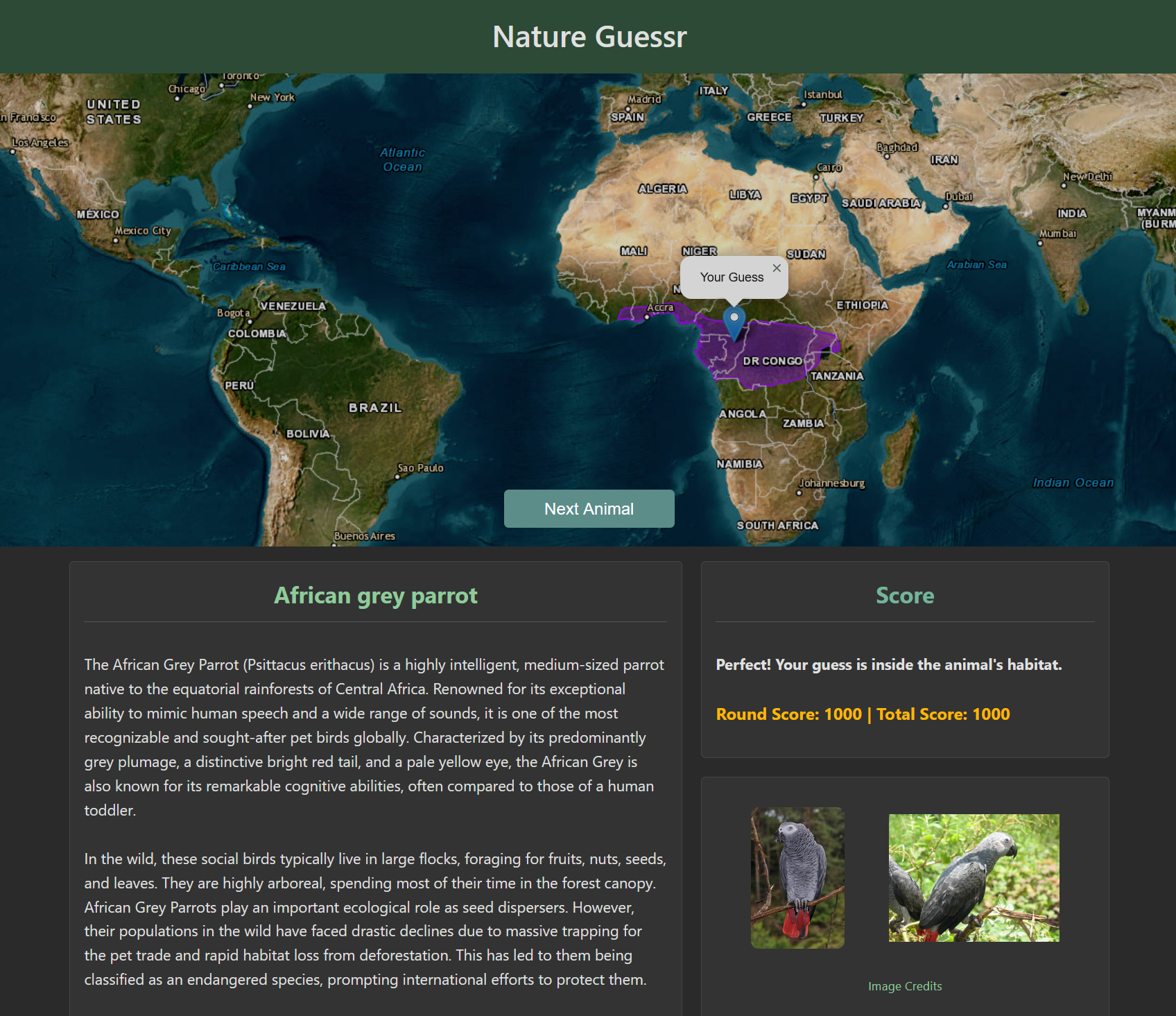Click the Buenos Aires city label
The width and height of the screenshot is (1176, 1016).
pyautogui.click(x=365, y=536)
